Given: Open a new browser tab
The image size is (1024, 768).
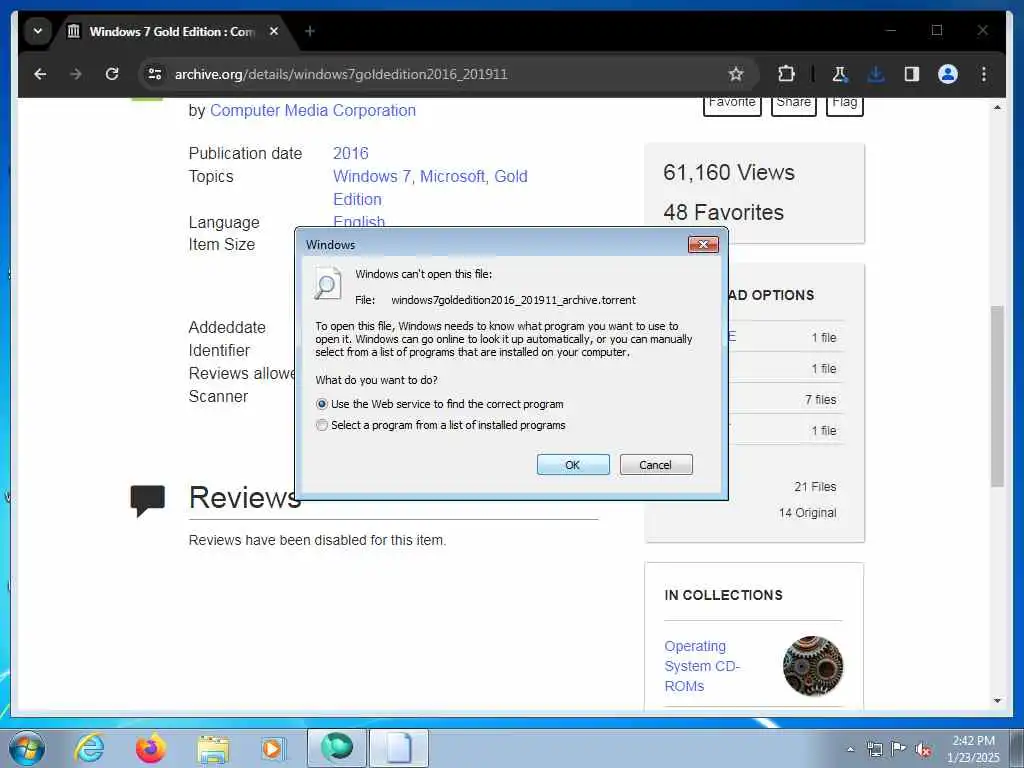Looking at the screenshot, I should [x=310, y=31].
